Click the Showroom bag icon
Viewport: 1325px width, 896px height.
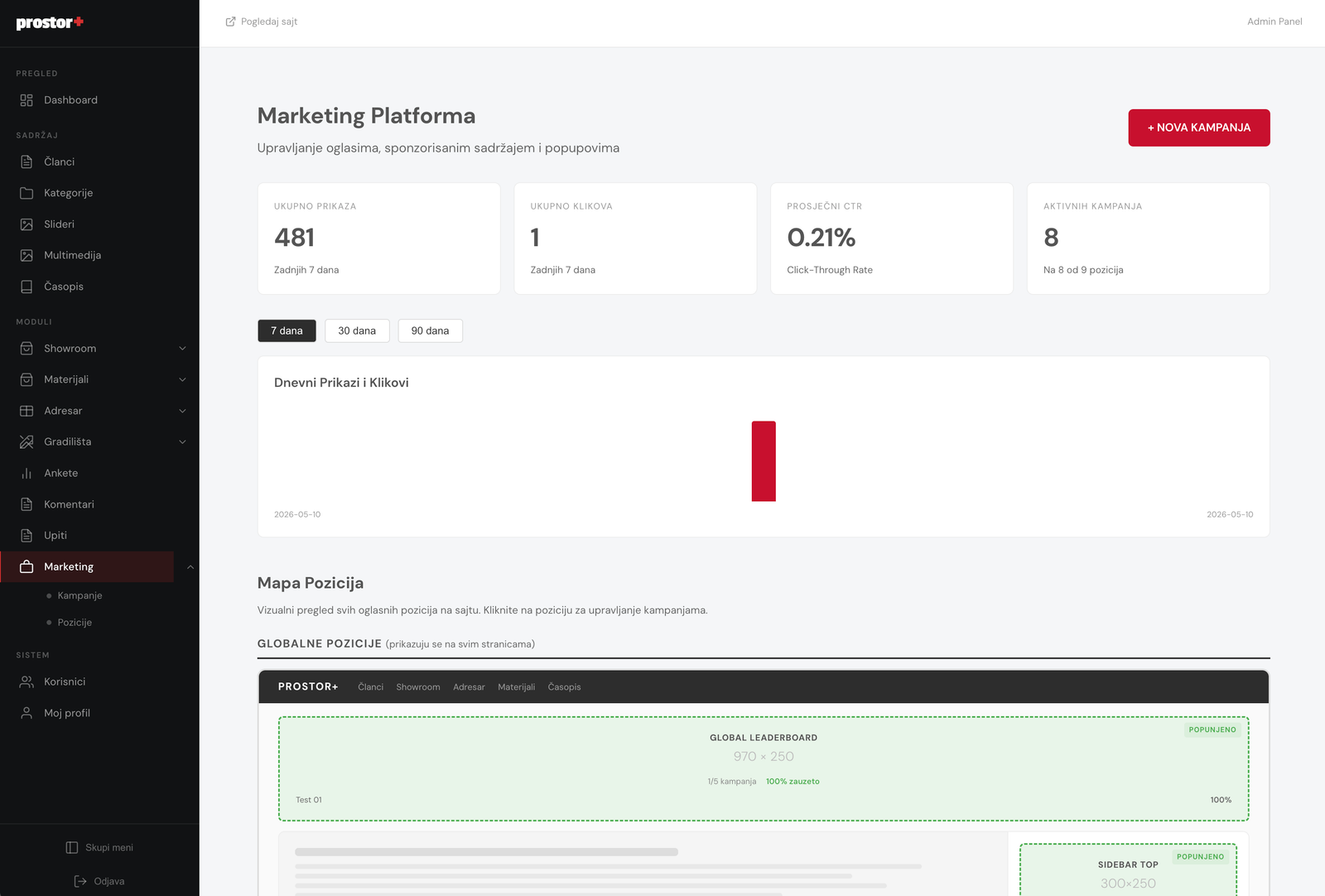tap(26, 349)
